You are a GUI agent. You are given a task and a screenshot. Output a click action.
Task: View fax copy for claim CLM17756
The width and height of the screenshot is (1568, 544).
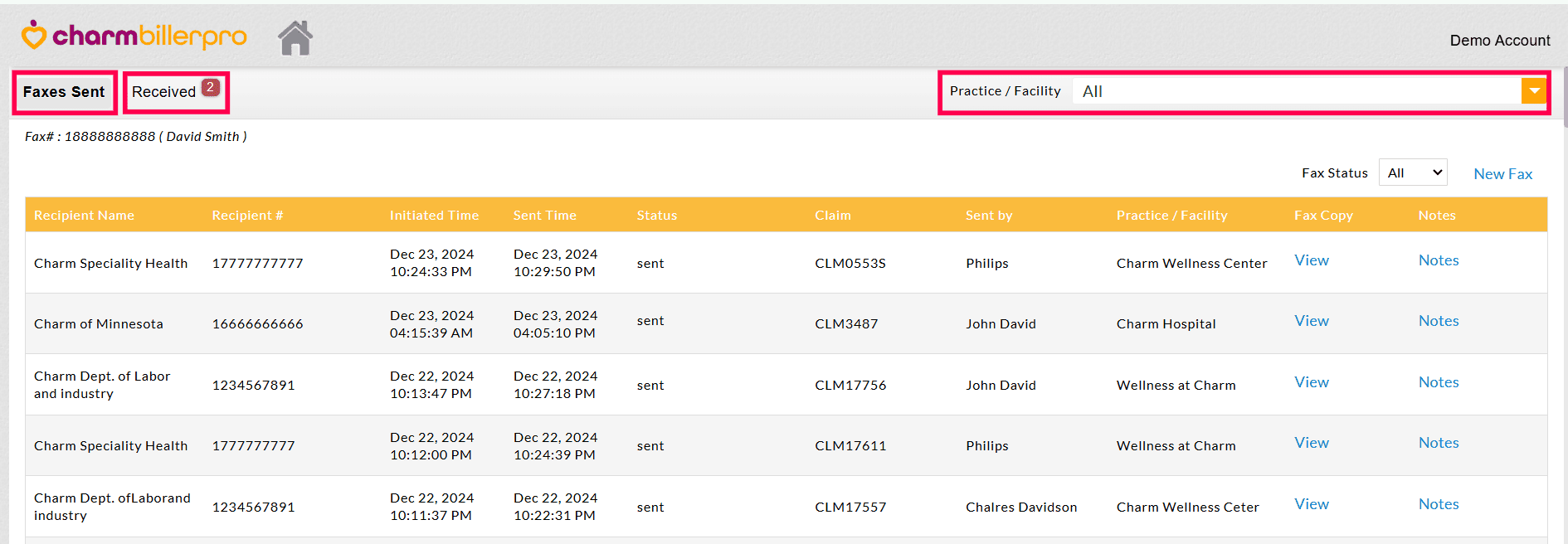tap(1311, 382)
